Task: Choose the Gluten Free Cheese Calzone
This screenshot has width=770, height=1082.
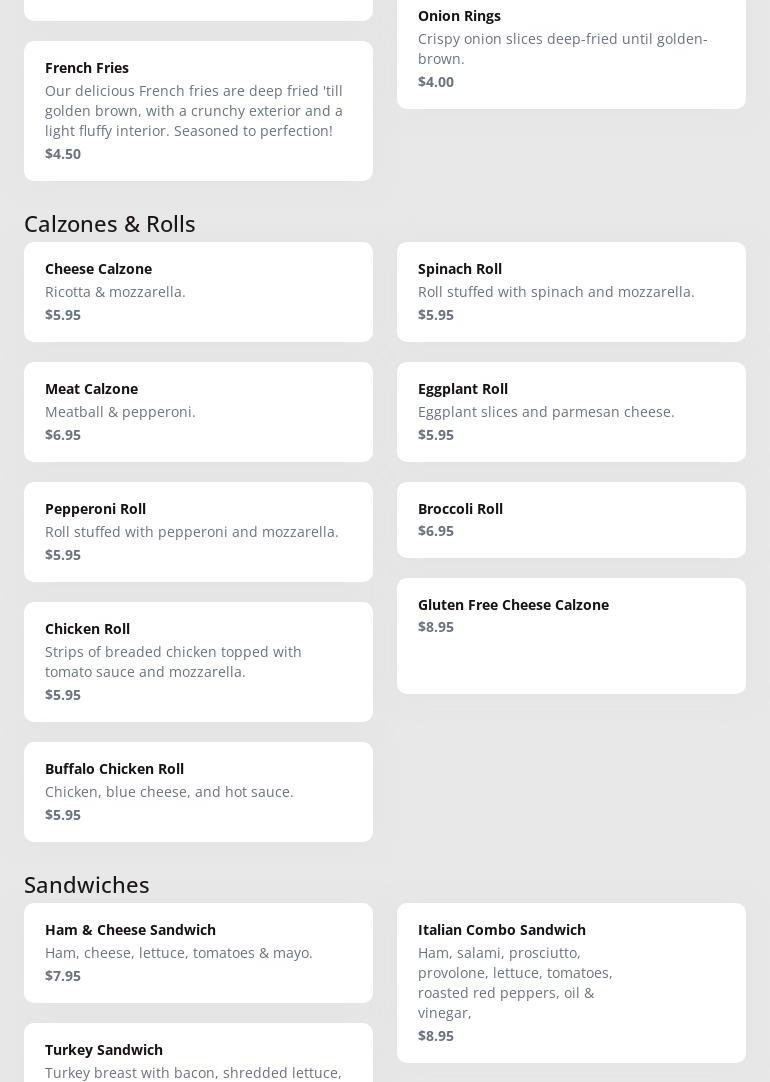Action: (x=571, y=635)
